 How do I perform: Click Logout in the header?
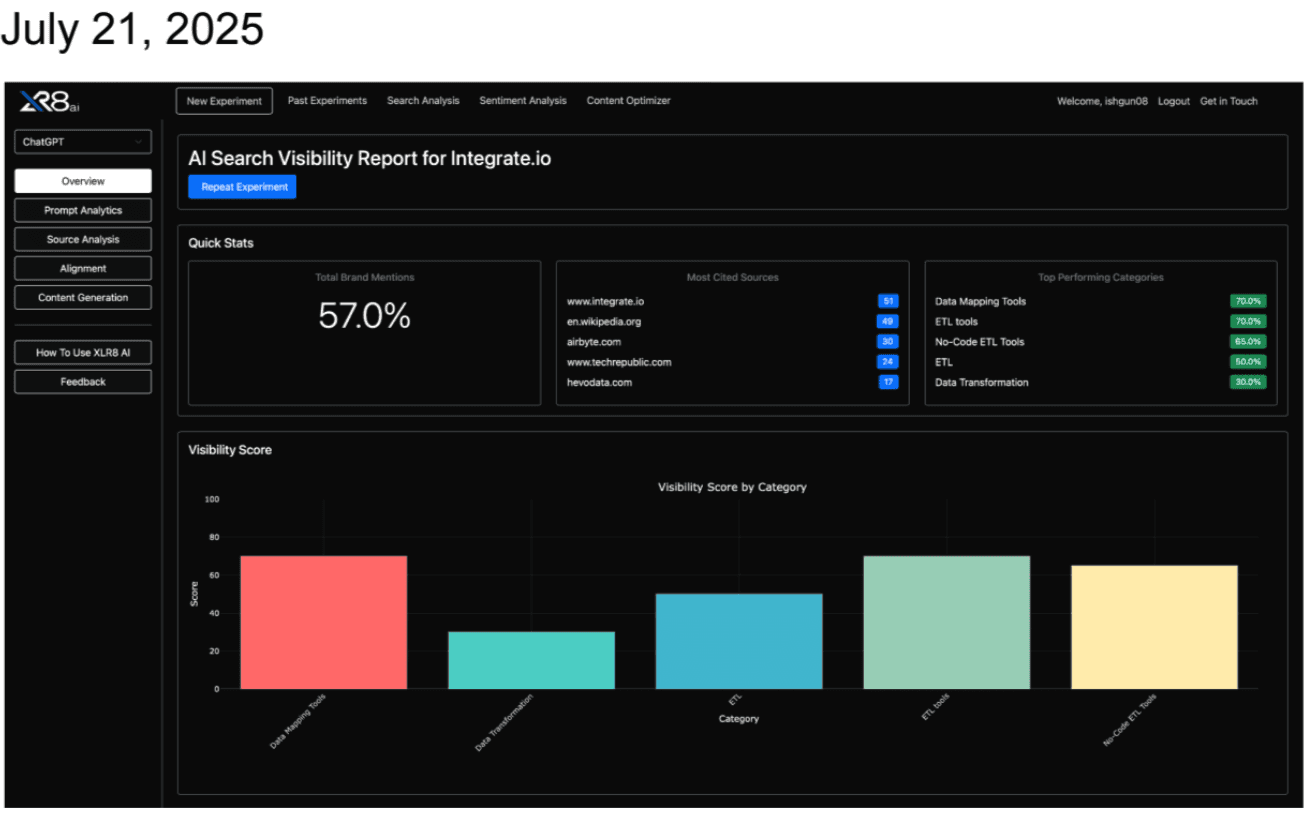point(1173,101)
